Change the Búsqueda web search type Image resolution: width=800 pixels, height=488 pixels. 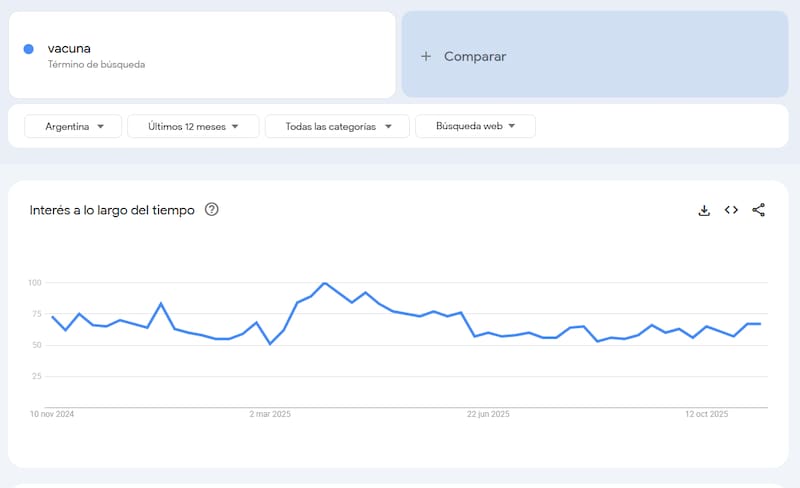pos(475,126)
